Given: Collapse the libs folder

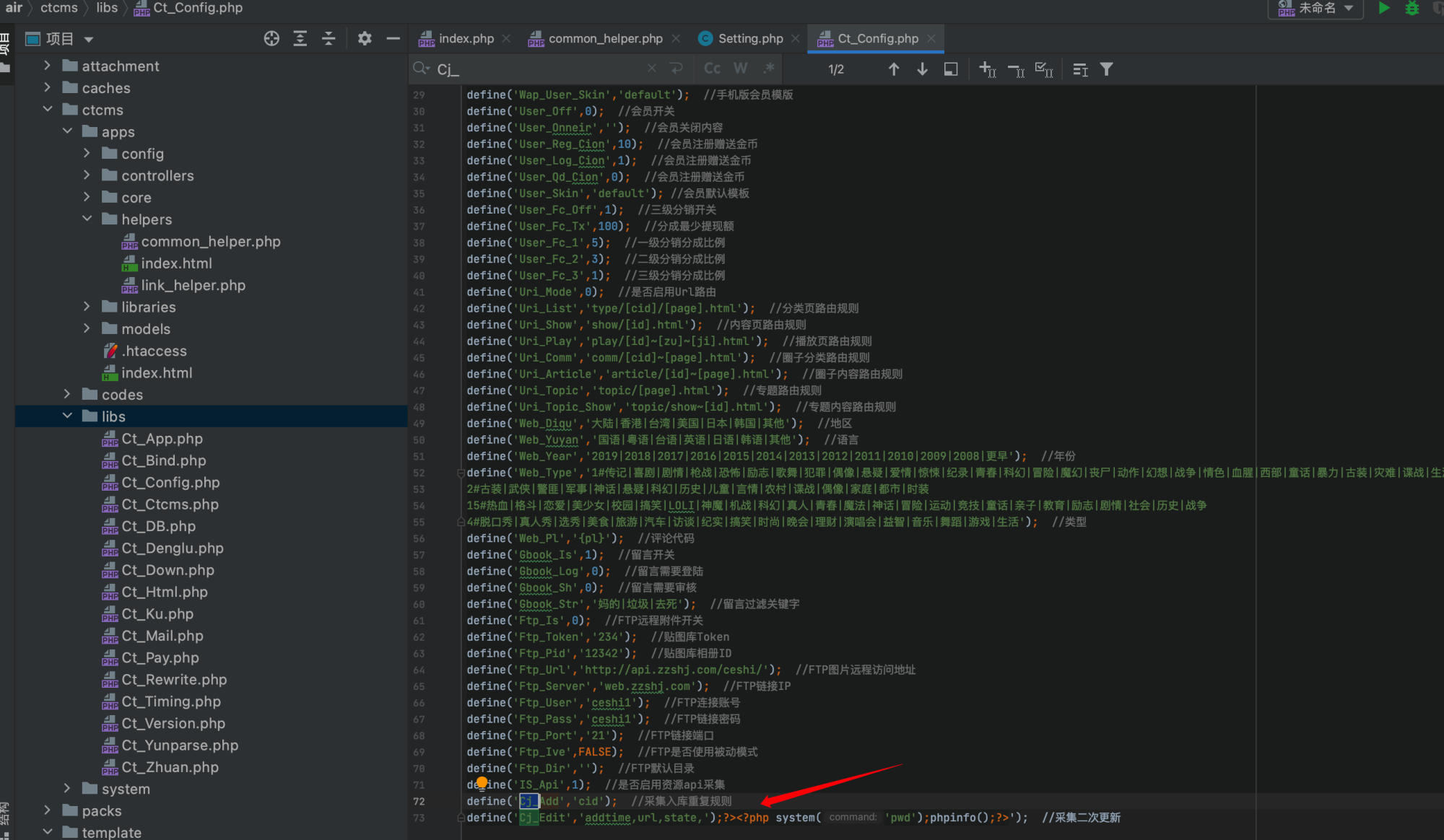Looking at the screenshot, I should click(x=67, y=416).
